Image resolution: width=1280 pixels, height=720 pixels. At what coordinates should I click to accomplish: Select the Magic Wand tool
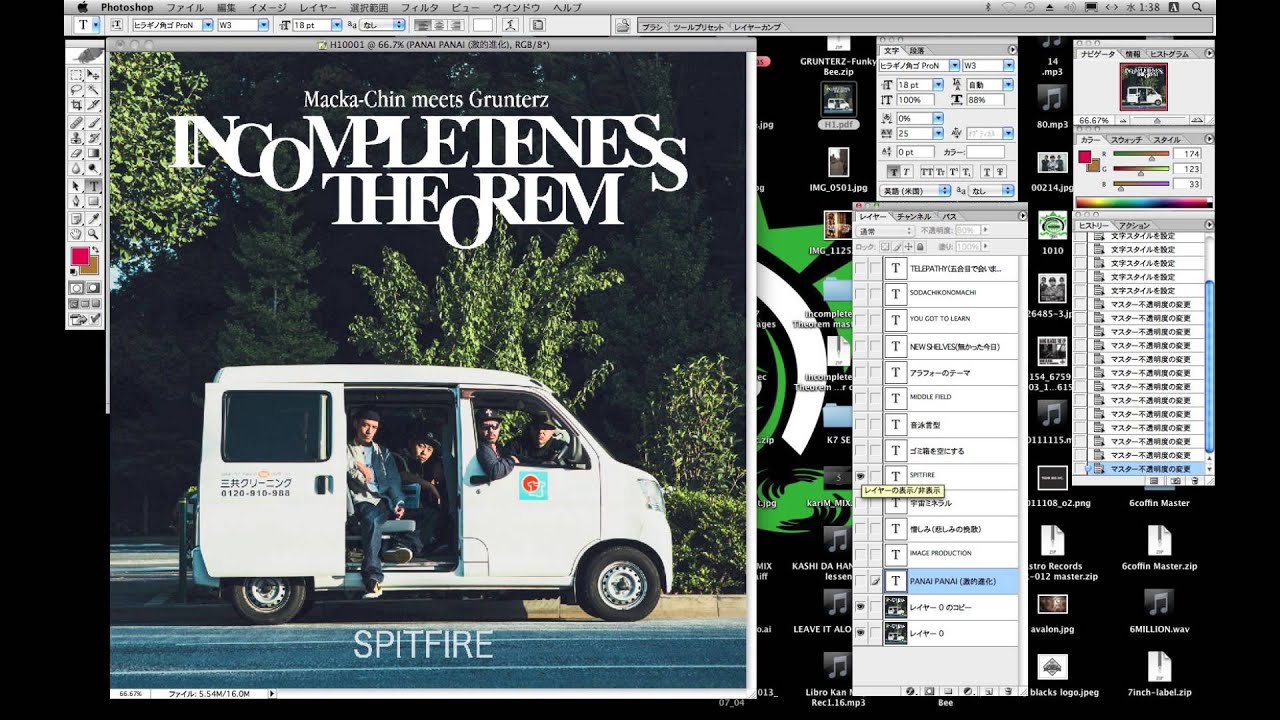point(93,89)
